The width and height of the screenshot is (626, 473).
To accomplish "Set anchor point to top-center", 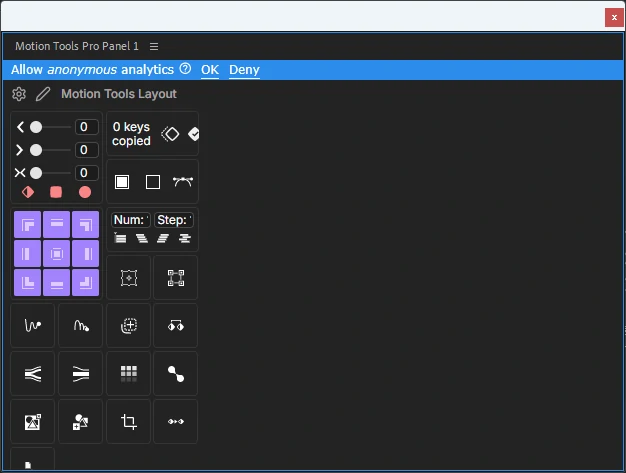I will coord(56,225).
